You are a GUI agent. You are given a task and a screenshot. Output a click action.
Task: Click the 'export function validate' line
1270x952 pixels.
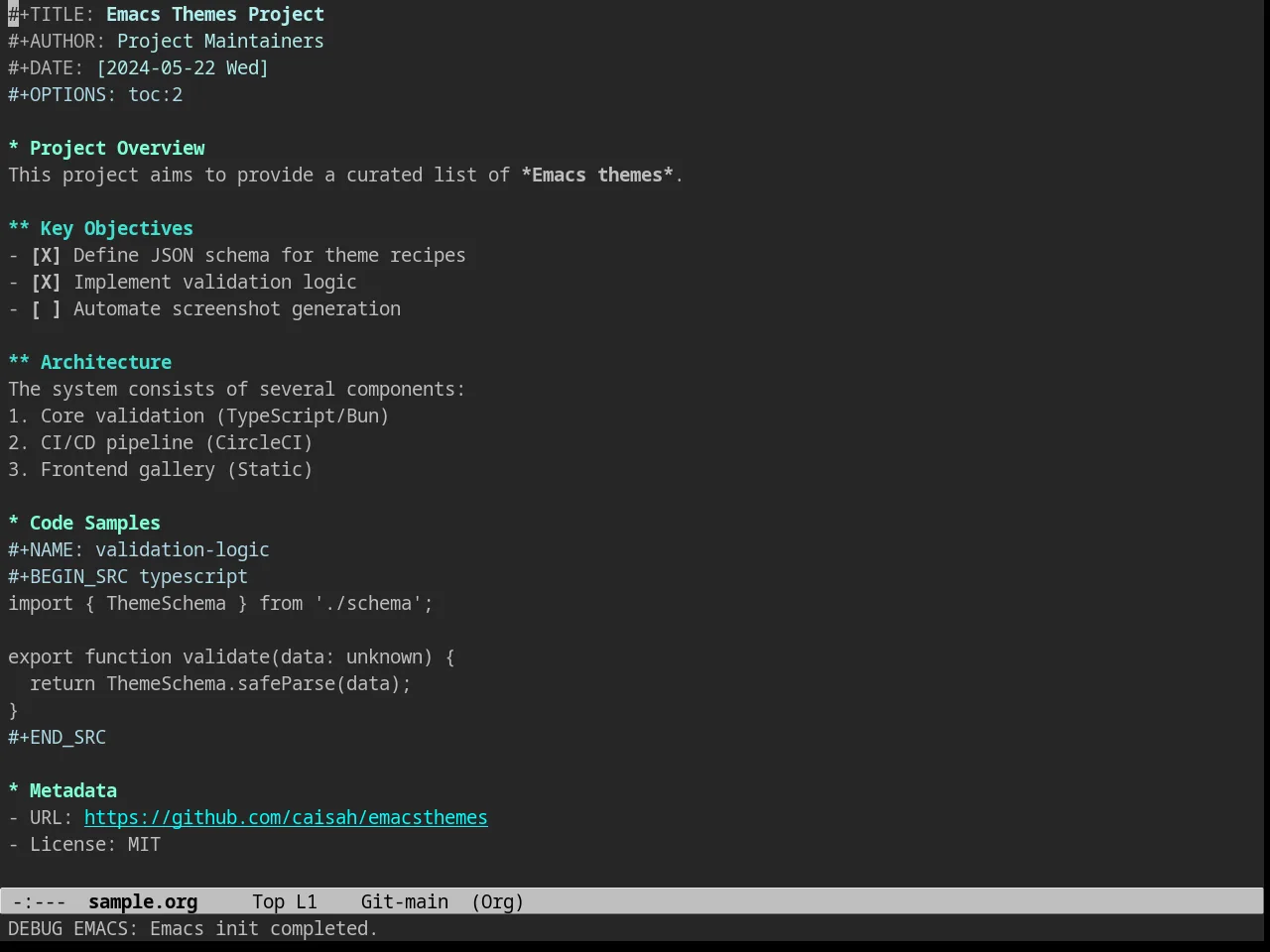pyautogui.click(x=231, y=657)
